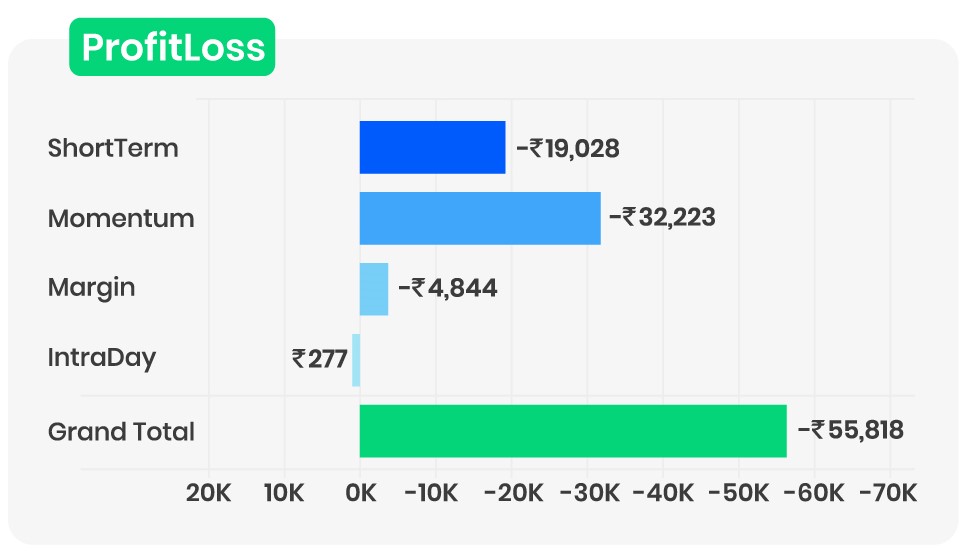The height and width of the screenshot is (555, 962).
Task: Click the -₹4,844 value label
Action: tap(447, 289)
